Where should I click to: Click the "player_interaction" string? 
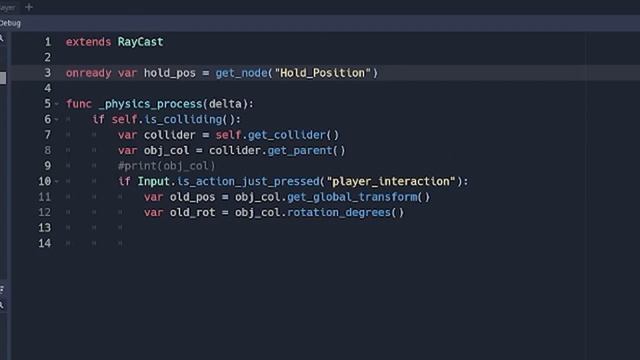coord(391,181)
